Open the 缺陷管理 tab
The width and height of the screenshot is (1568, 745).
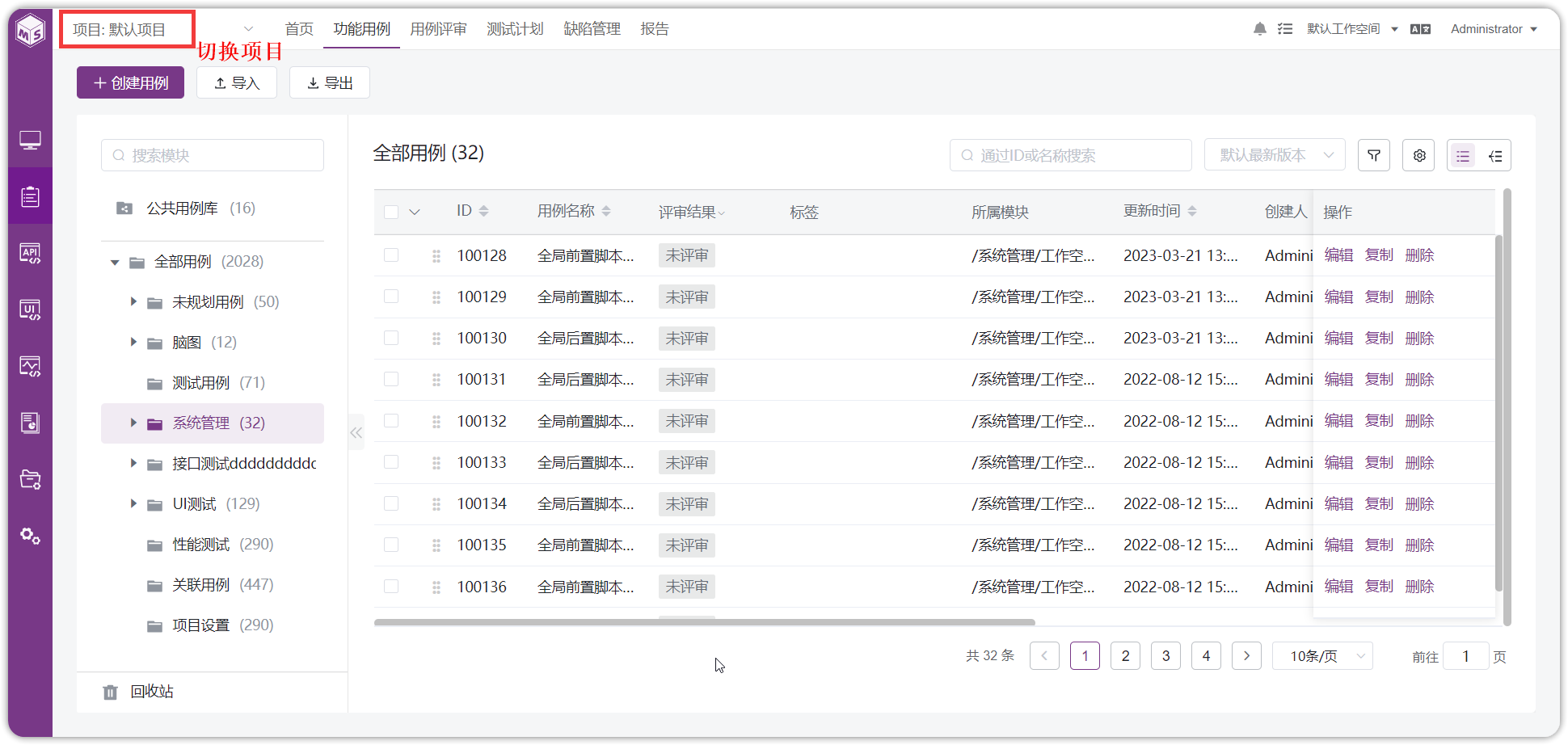[x=592, y=29]
